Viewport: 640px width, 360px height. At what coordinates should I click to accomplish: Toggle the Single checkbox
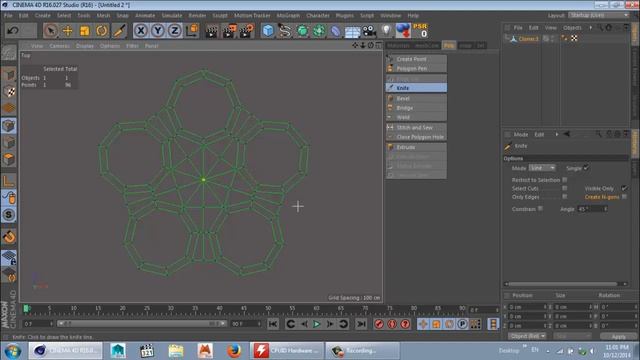586,168
